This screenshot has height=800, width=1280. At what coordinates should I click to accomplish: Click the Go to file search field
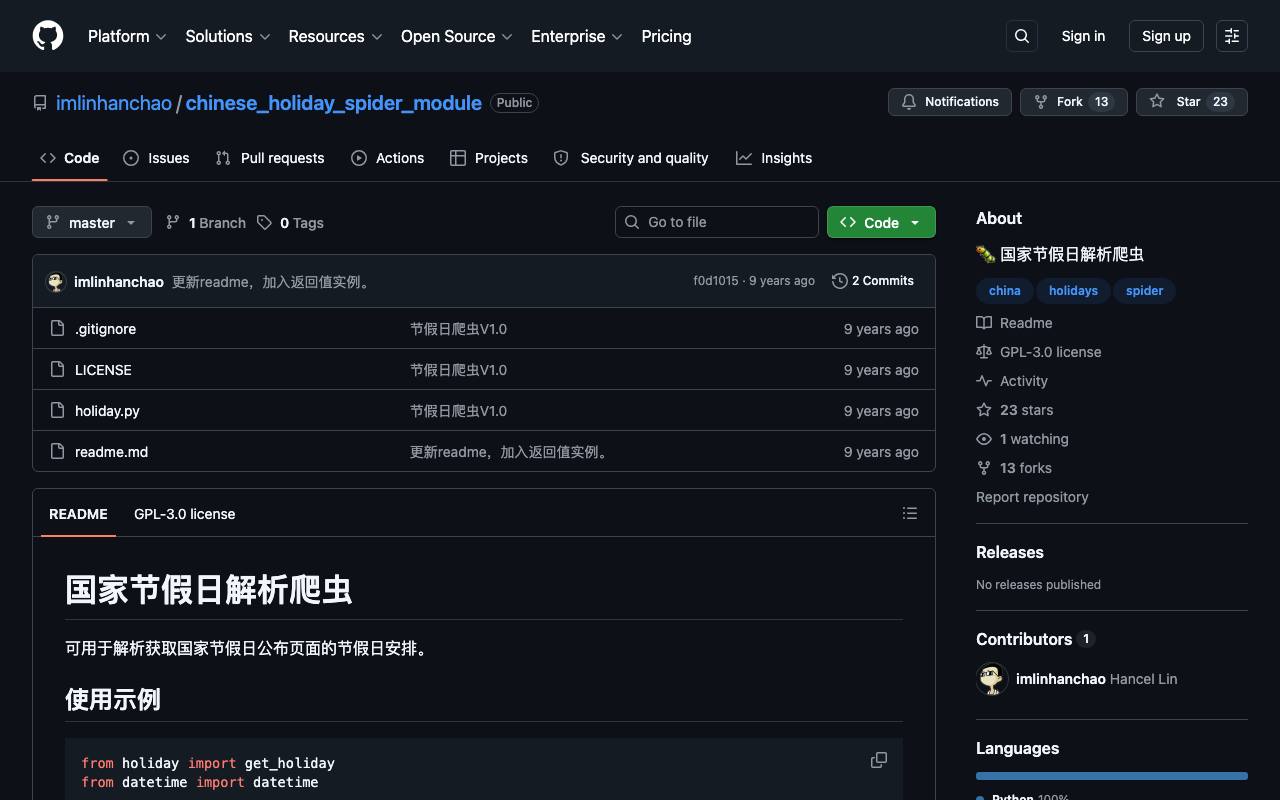[x=717, y=222]
